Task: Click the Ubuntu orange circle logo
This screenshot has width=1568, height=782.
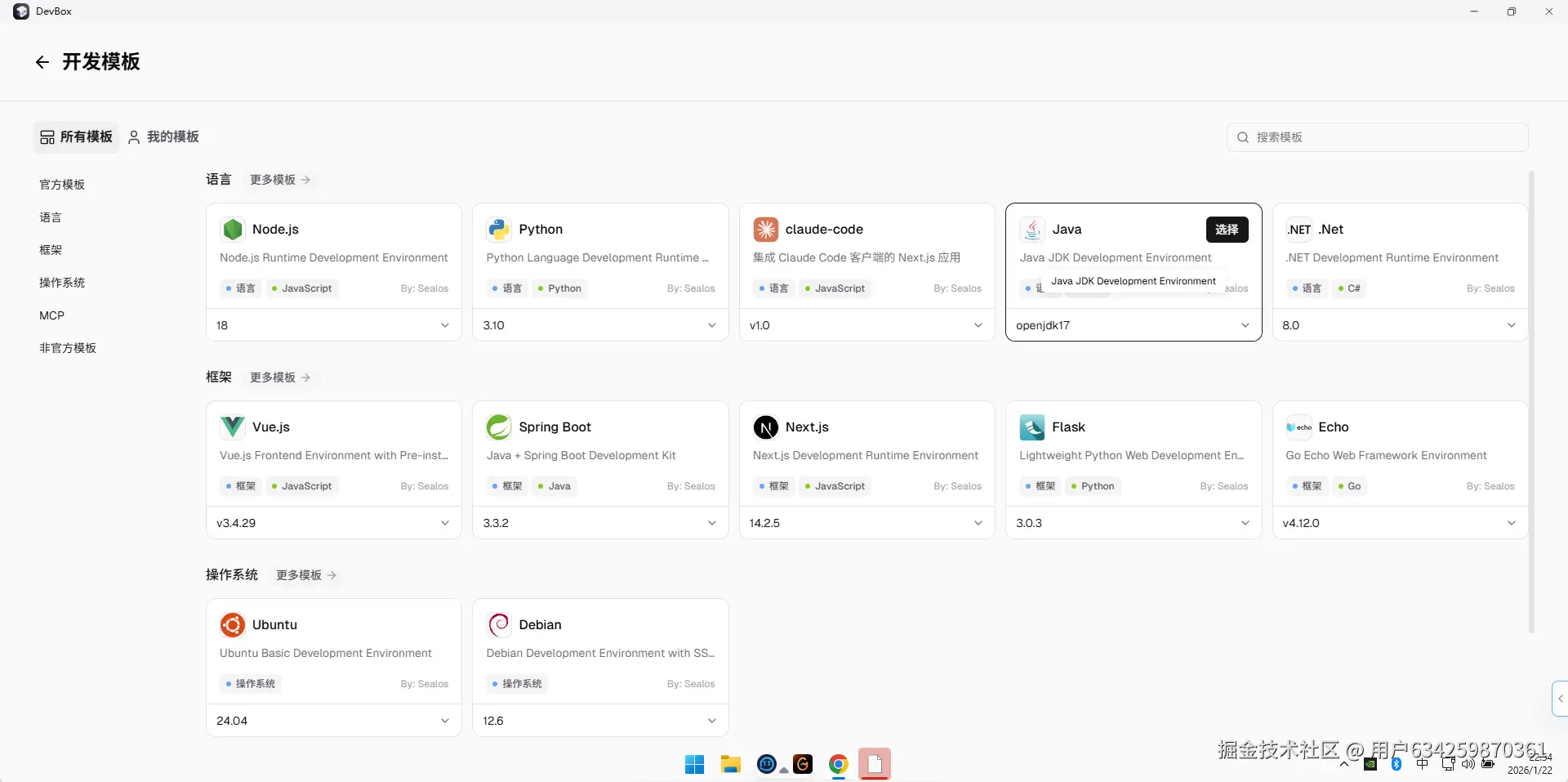Action: click(233, 625)
